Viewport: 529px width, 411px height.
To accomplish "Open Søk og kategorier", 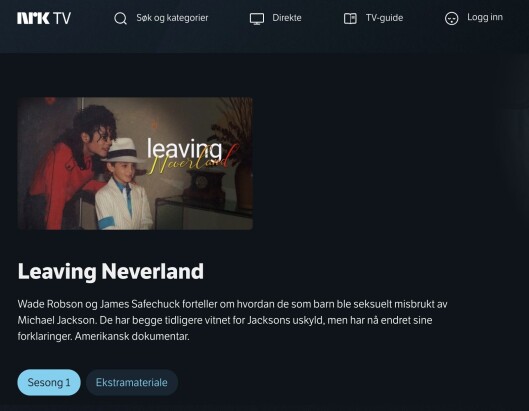I will click(172, 18).
